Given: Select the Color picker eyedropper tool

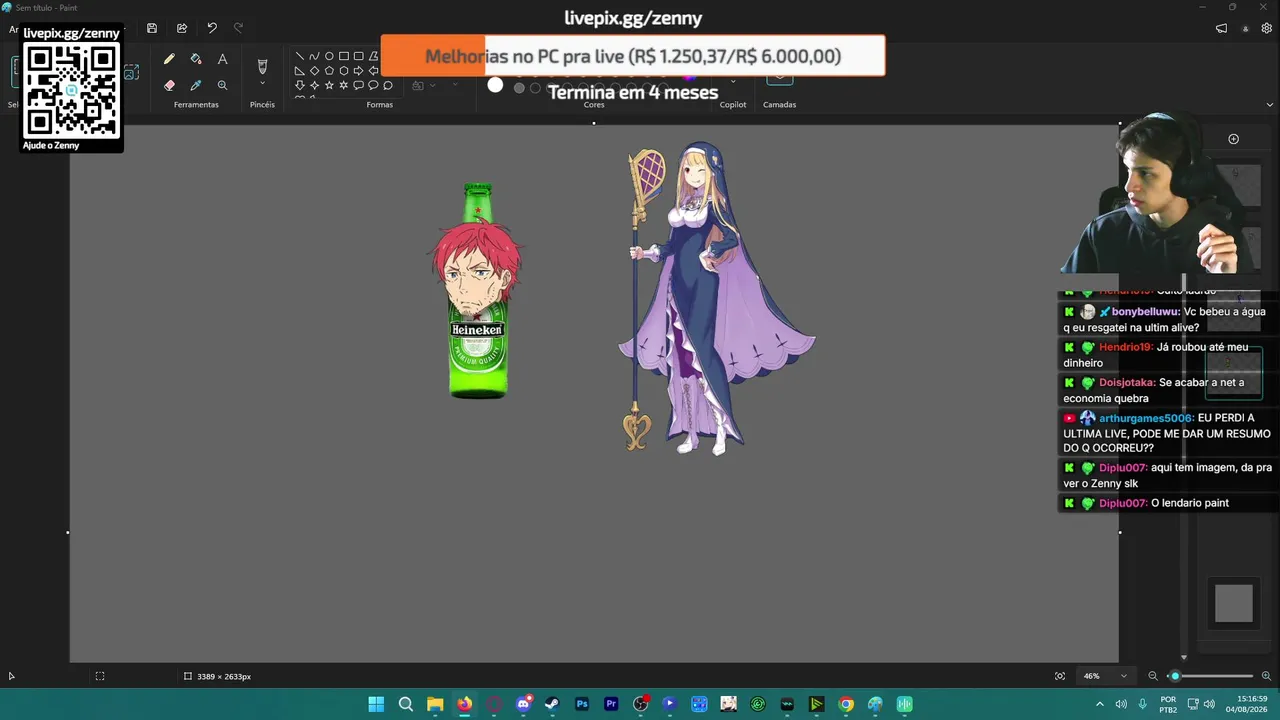Looking at the screenshot, I should click(x=196, y=86).
